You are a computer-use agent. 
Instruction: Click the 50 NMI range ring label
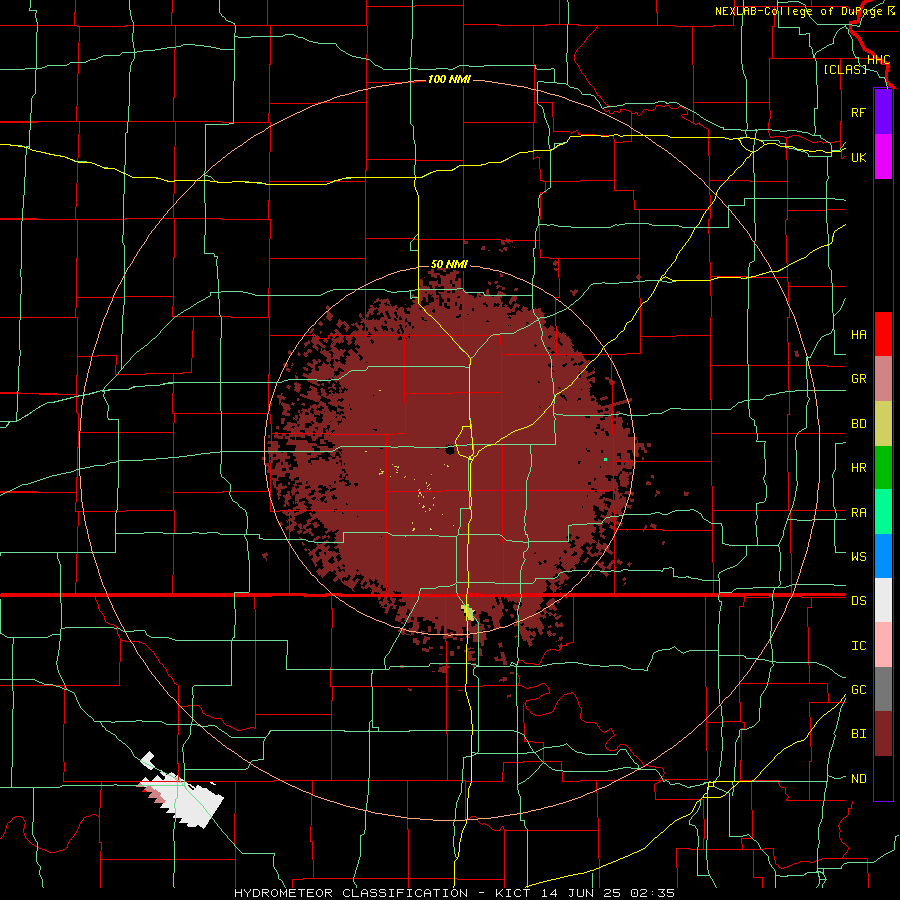click(449, 264)
